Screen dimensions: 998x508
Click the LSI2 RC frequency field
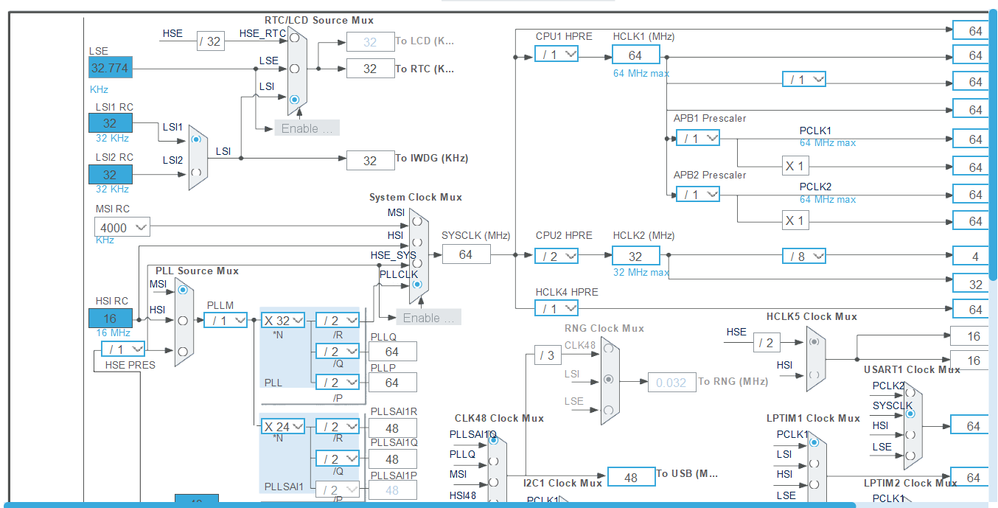coord(110,174)
